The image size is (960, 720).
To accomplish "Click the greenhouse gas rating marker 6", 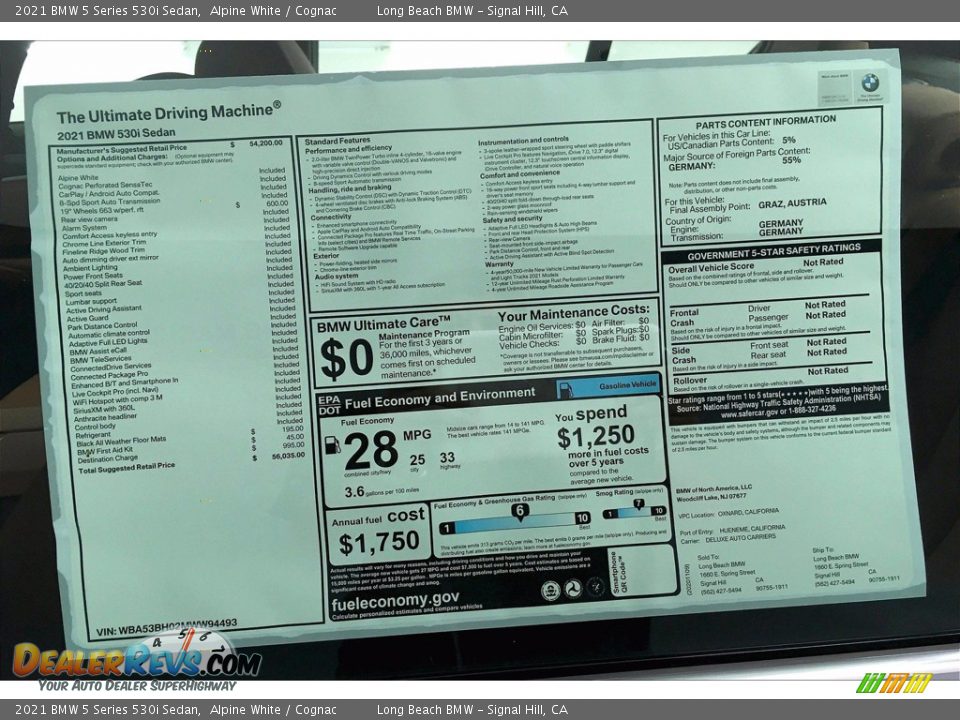I will click(519, 512).
